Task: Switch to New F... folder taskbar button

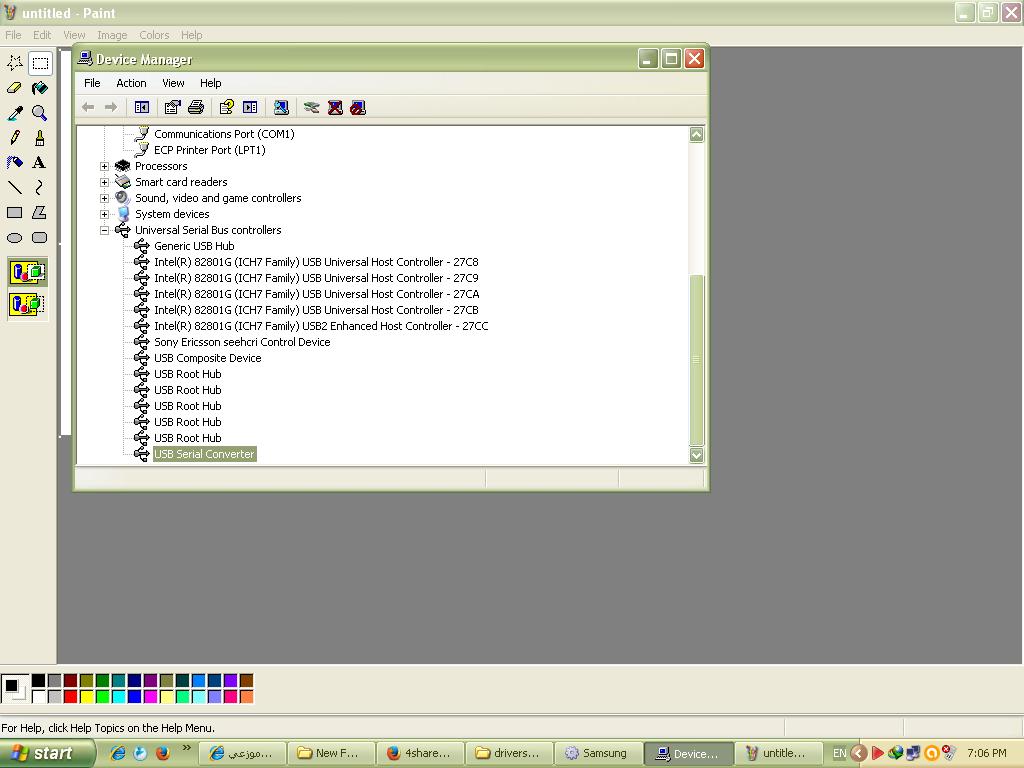Action: click(331, 754)
